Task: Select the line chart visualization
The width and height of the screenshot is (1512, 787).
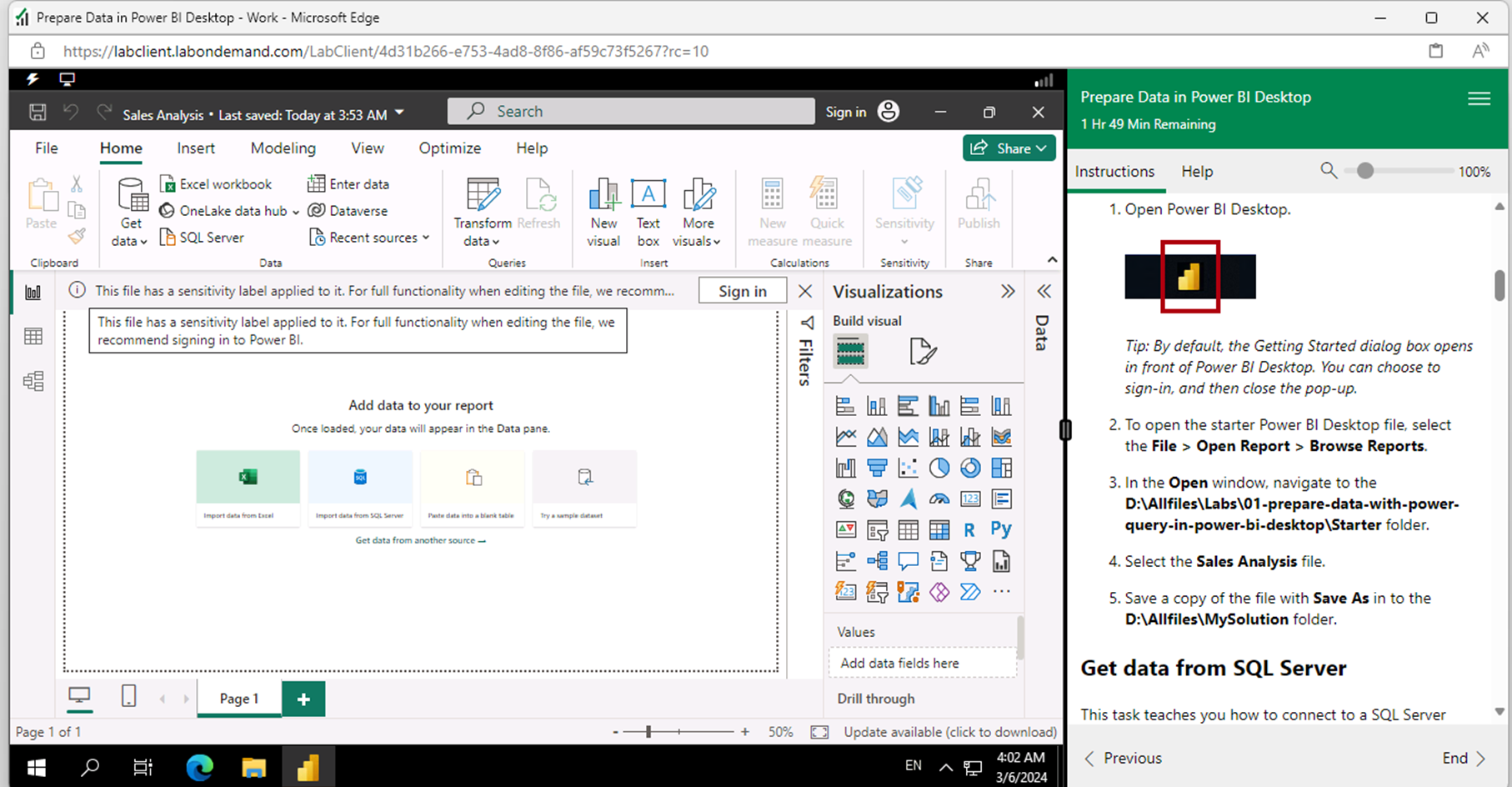Action: [x=845, y=437]
